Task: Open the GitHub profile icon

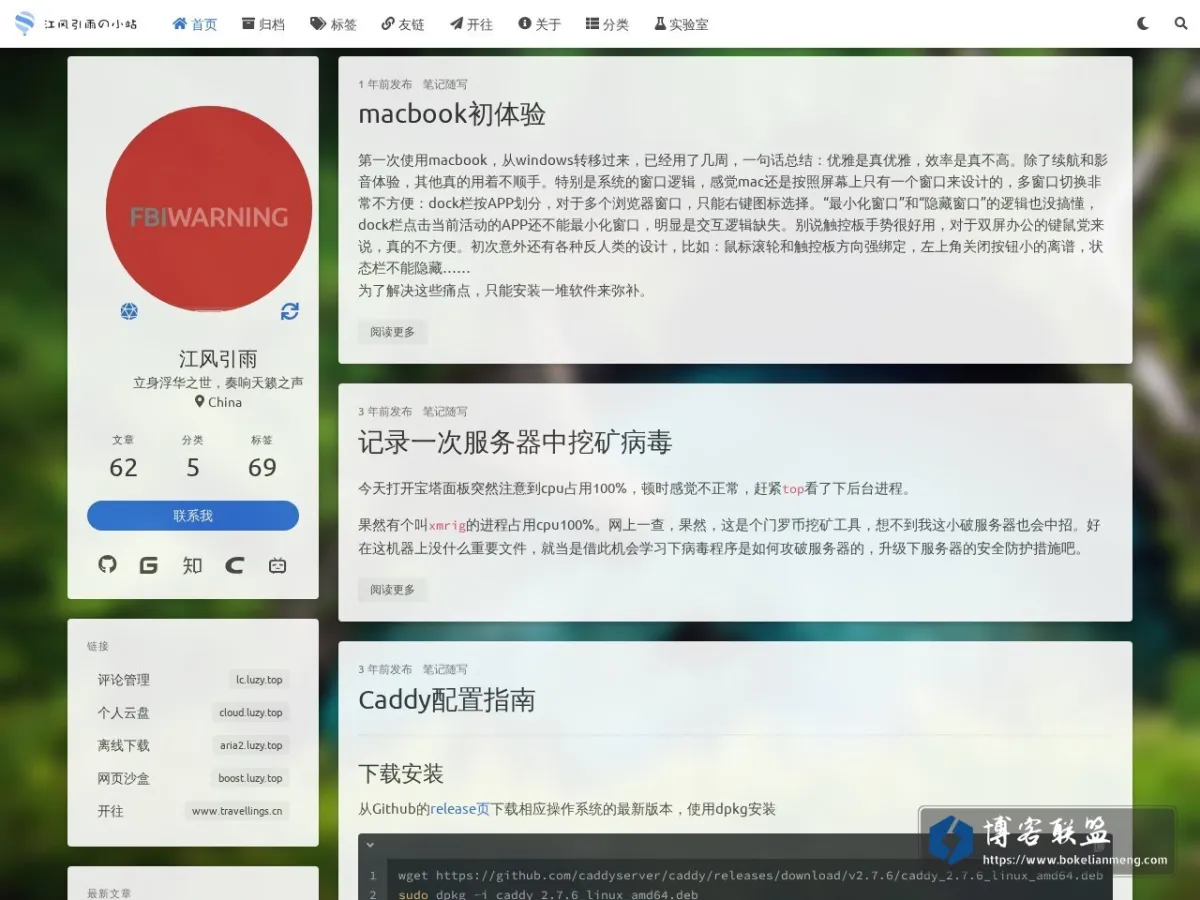Action: 107,565
